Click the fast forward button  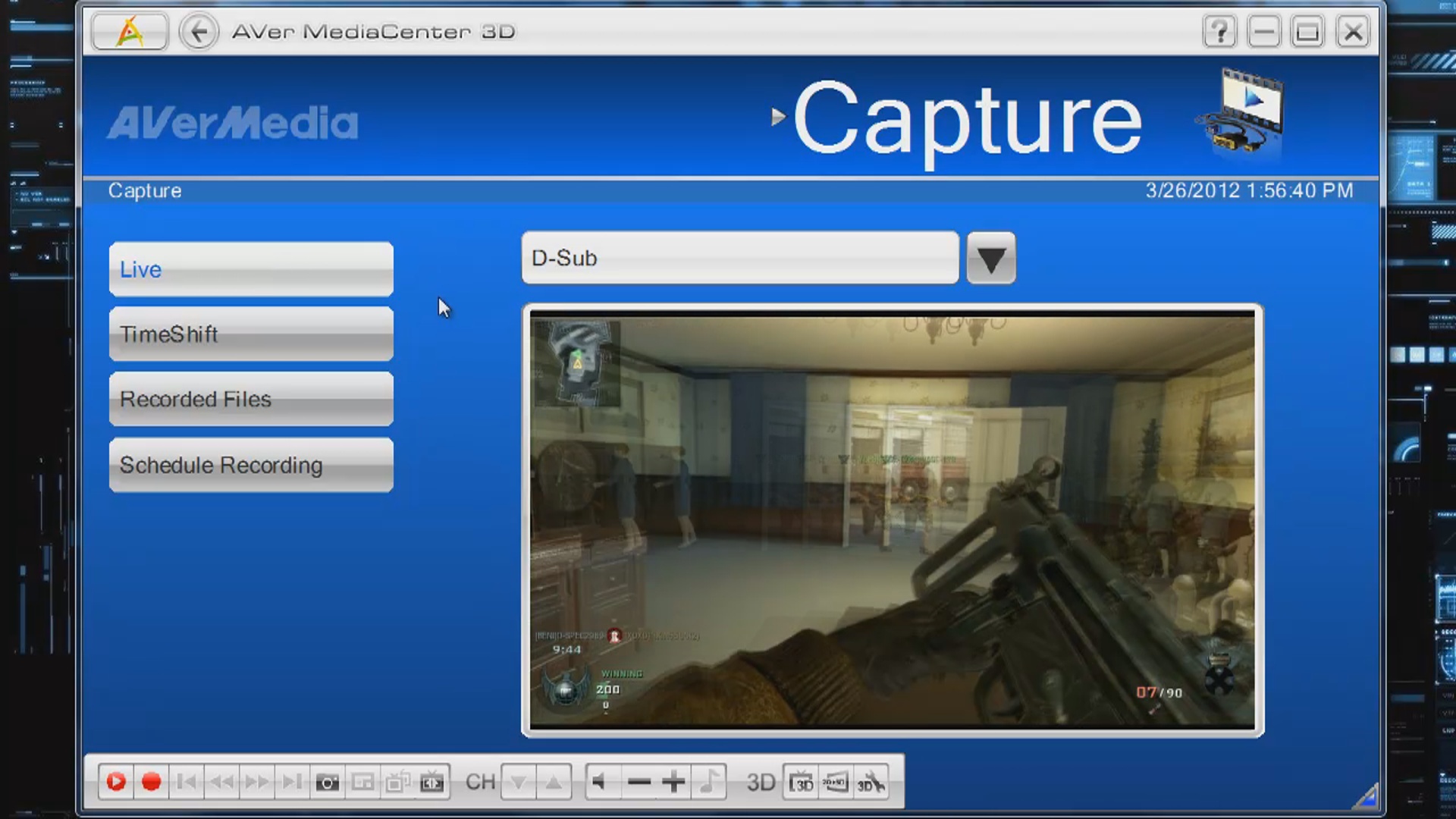tap(256, 782)
